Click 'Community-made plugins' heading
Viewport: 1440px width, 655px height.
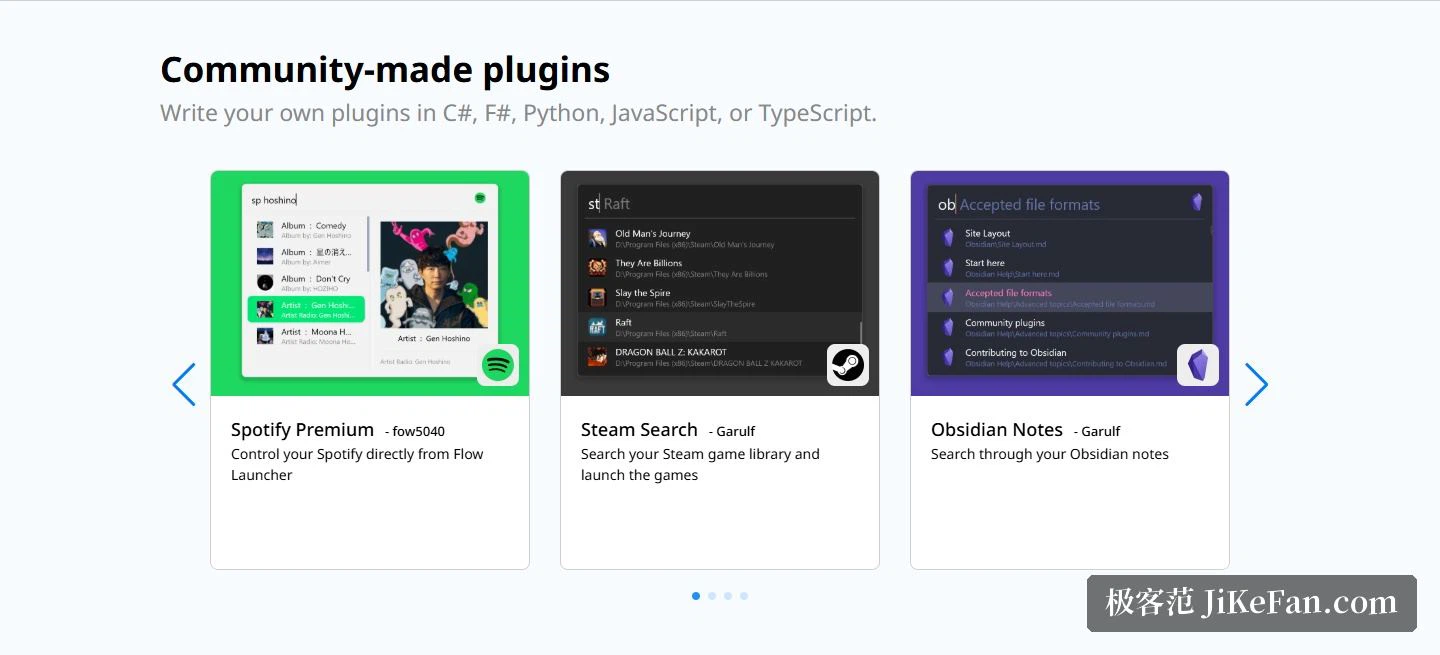[385, 70]
